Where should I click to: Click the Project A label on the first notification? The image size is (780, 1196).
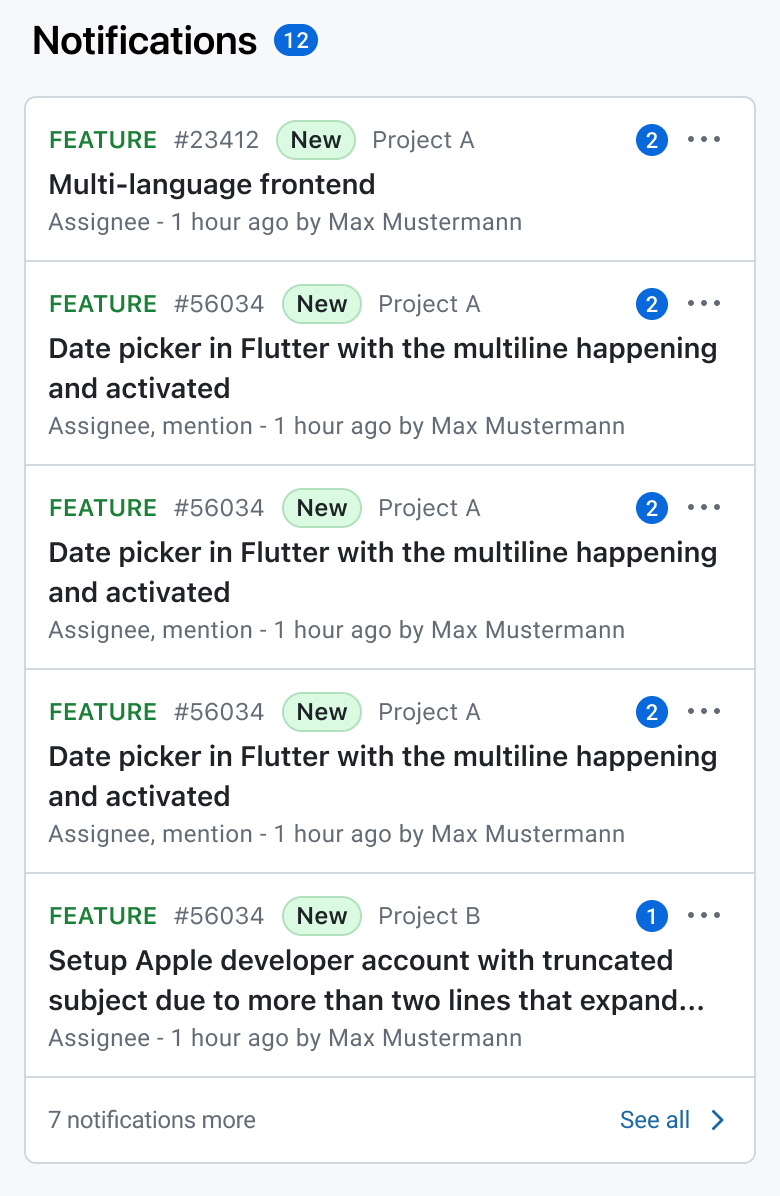(423, 140)
